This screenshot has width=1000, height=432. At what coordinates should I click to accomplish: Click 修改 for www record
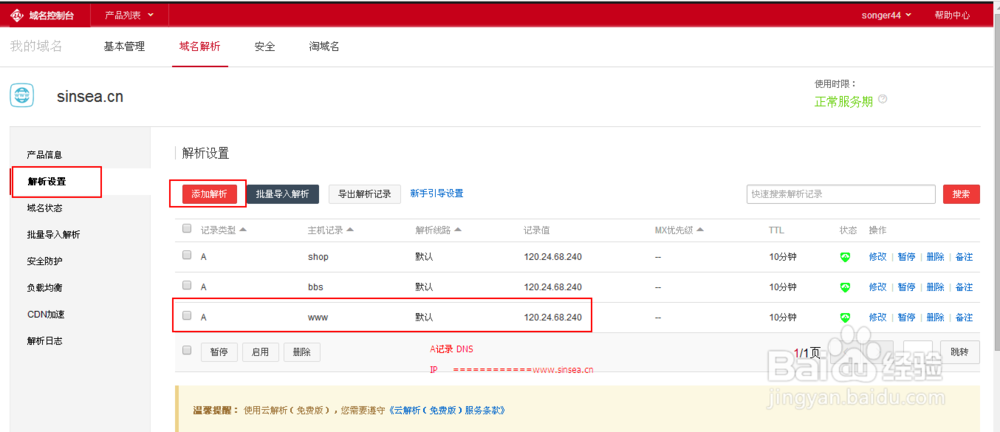(878, 317)
